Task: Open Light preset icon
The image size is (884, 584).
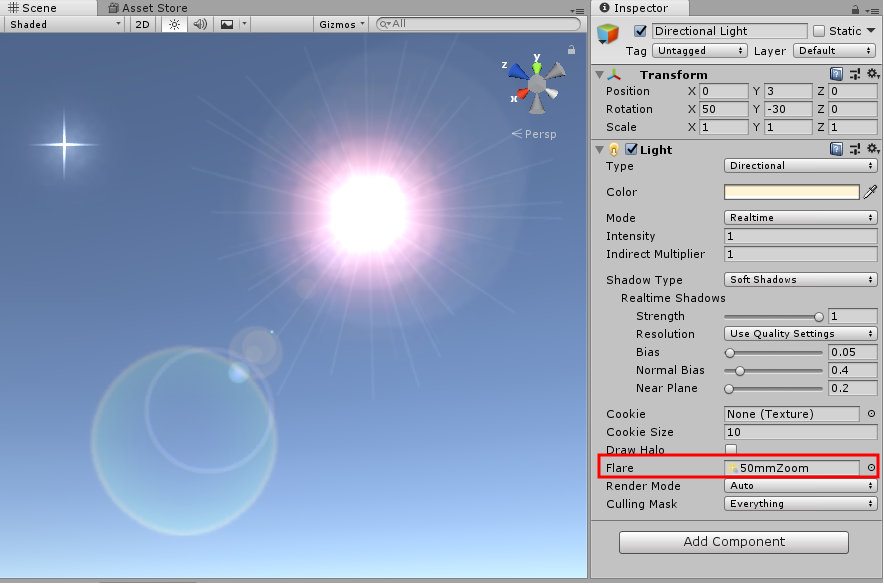Action: 855,149
